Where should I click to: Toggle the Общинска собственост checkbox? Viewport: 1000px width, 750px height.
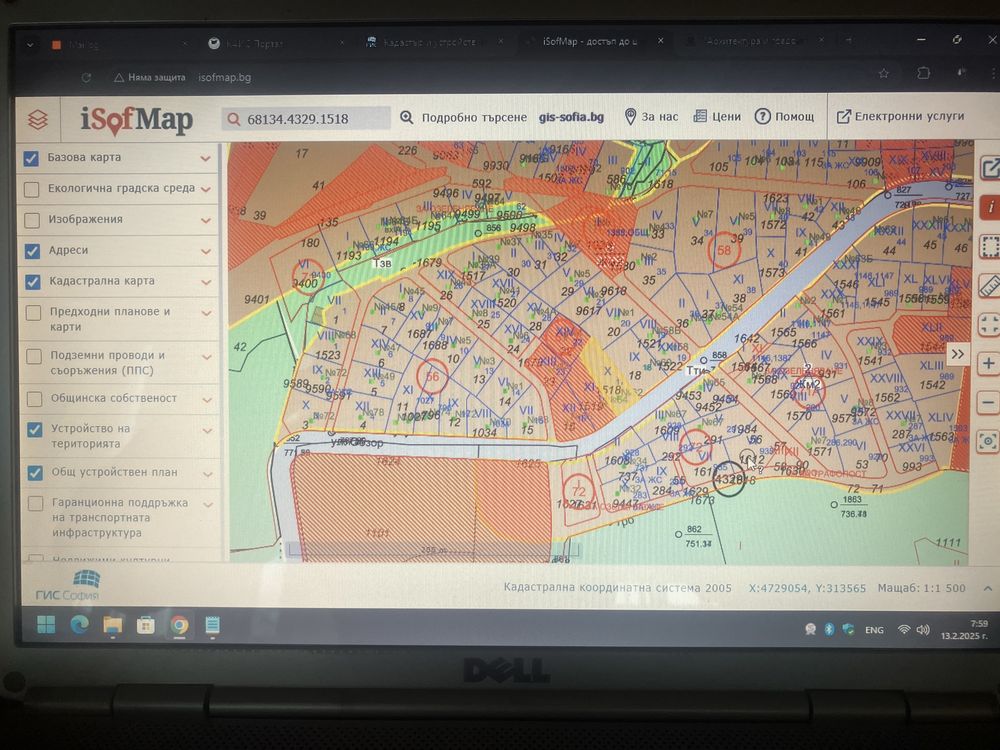[34, 399]
